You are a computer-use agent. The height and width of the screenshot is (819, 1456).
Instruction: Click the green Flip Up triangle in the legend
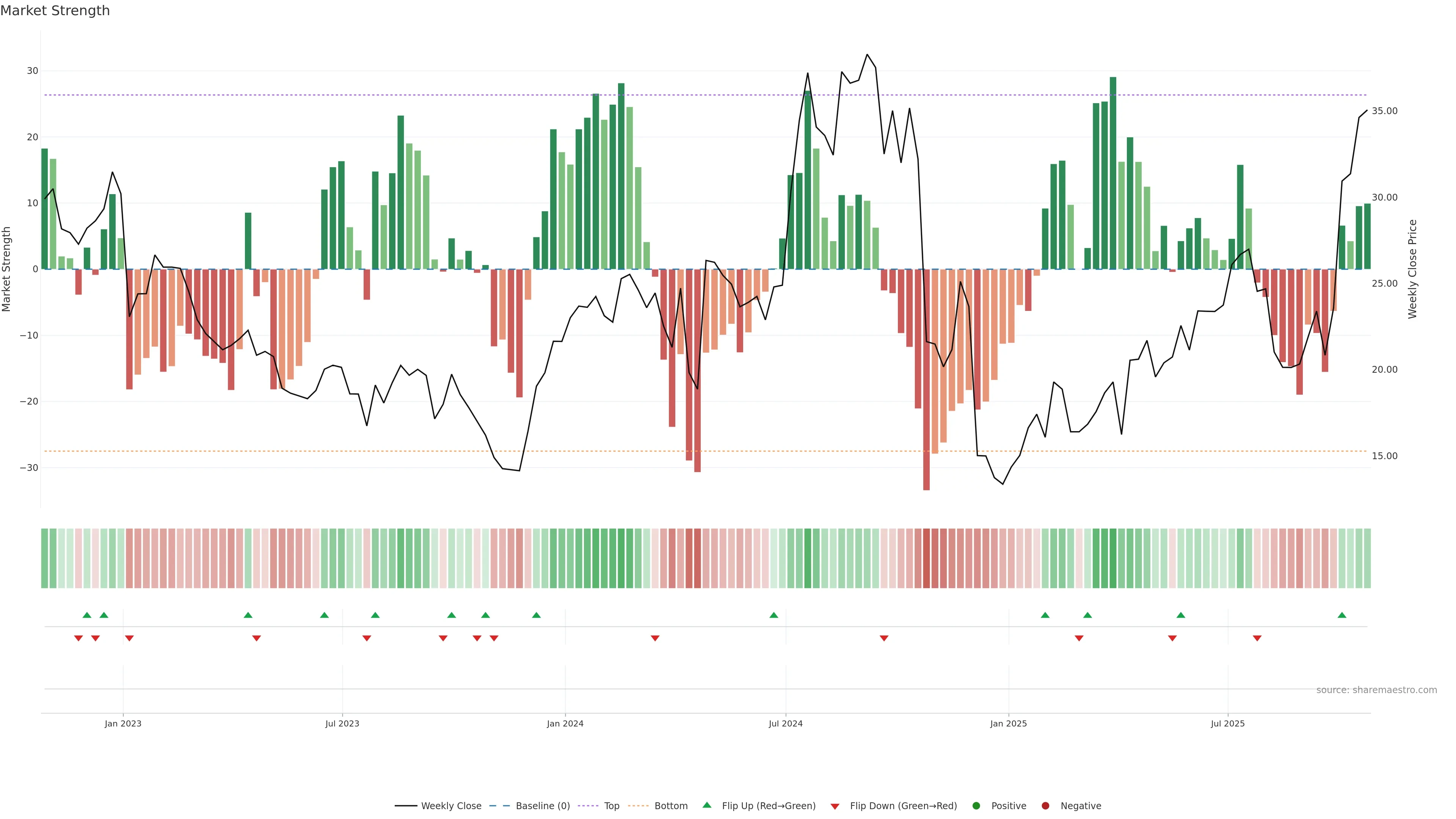(706, 805)
